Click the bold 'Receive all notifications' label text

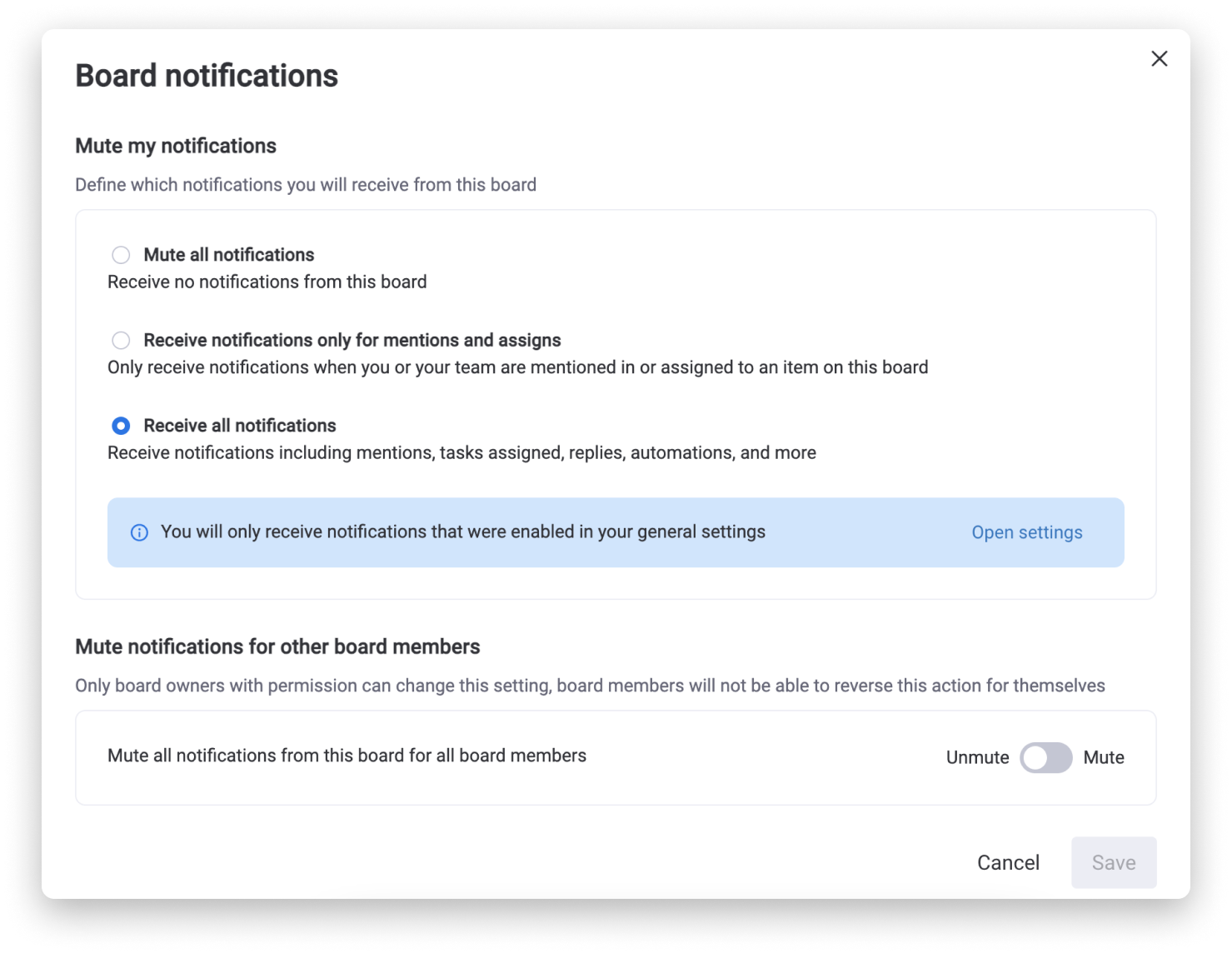click(x=240, y=426)
